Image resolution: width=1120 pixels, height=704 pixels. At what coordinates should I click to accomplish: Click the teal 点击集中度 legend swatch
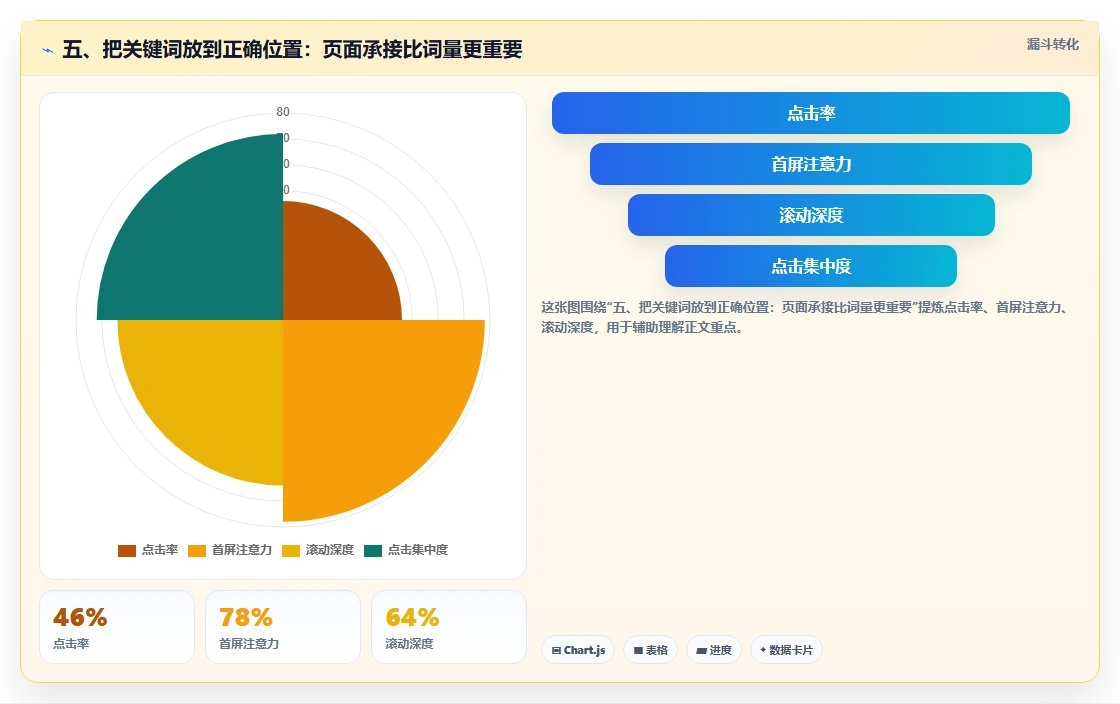[x=373, y=550]
